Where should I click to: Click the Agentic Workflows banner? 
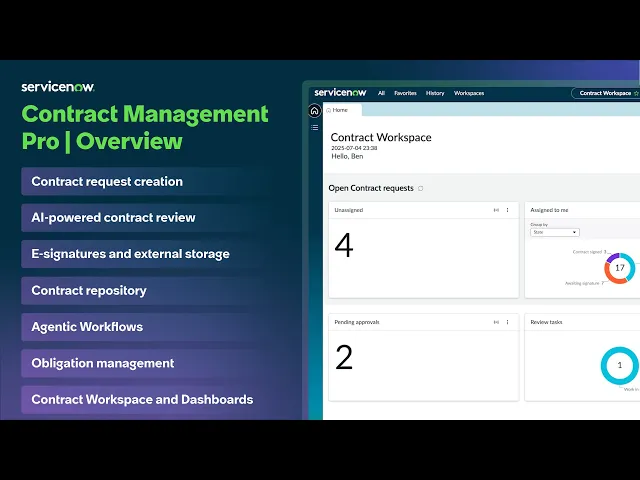point(141,327)
